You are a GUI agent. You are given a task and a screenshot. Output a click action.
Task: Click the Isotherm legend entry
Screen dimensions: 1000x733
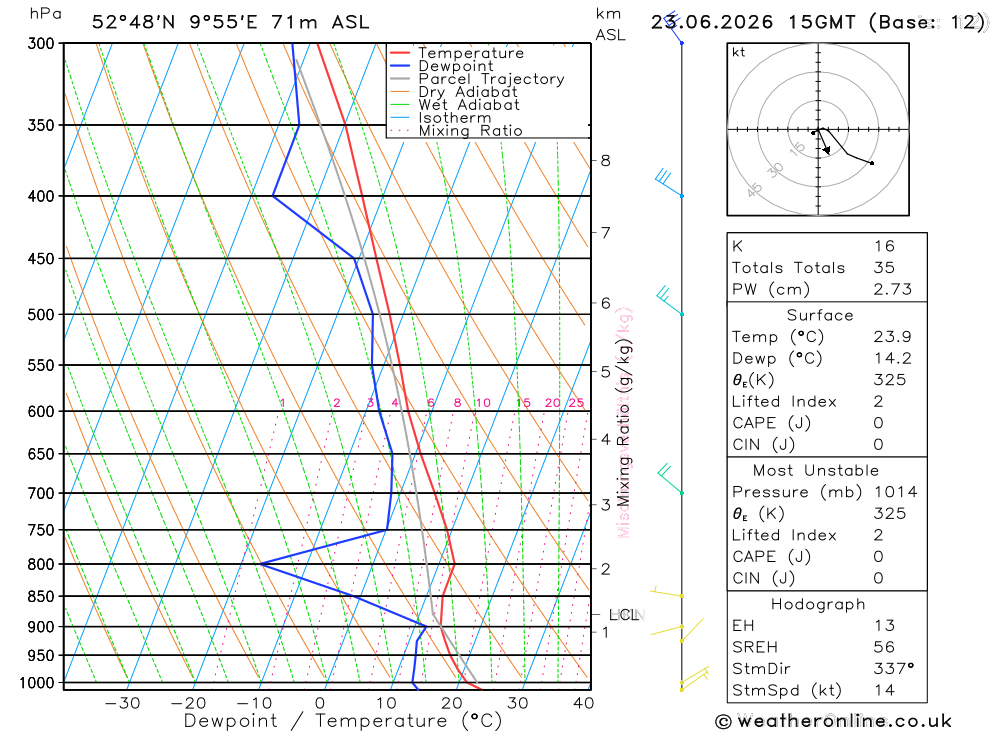(x=441, y=118)
